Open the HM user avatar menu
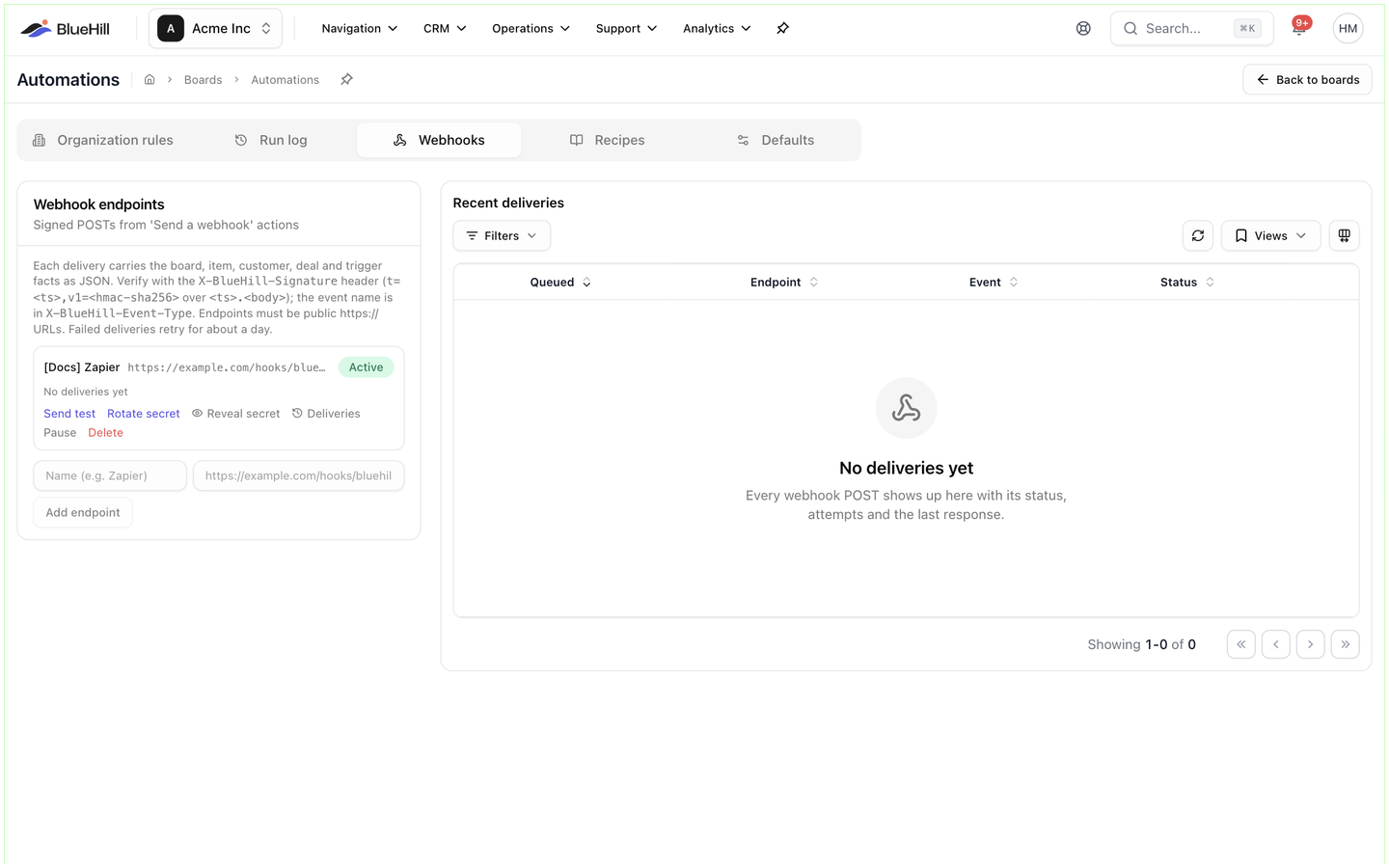Screen dimensions: 1389x868 click(x=1348, y=29)
